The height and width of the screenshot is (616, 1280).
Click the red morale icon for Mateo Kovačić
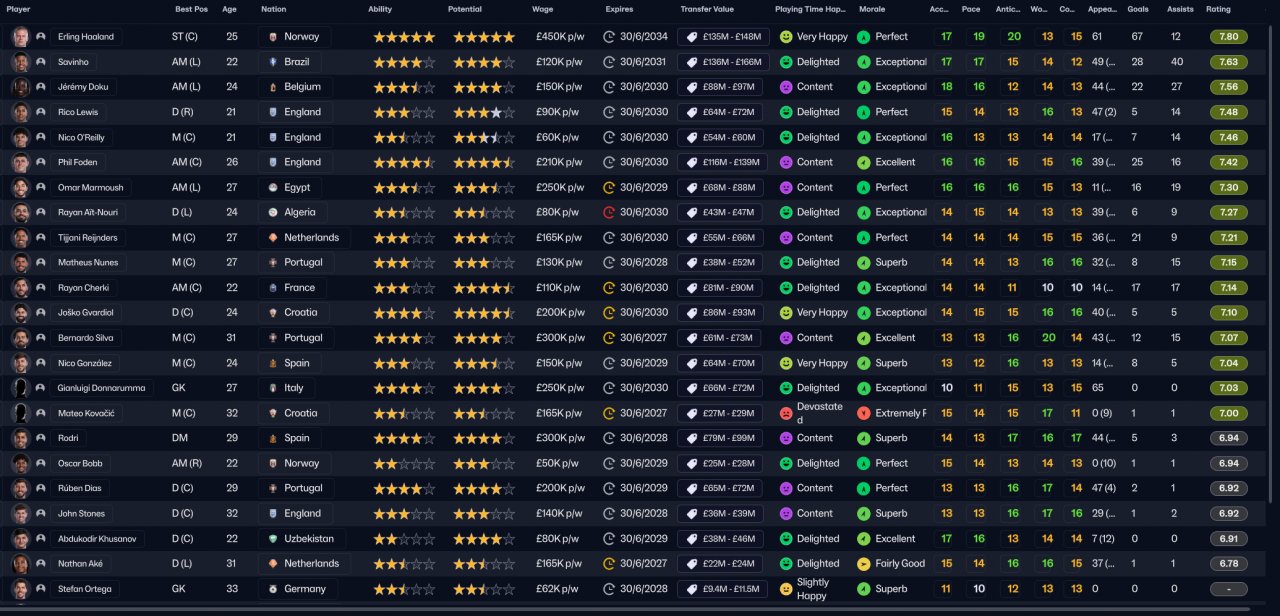pos(864,413)
